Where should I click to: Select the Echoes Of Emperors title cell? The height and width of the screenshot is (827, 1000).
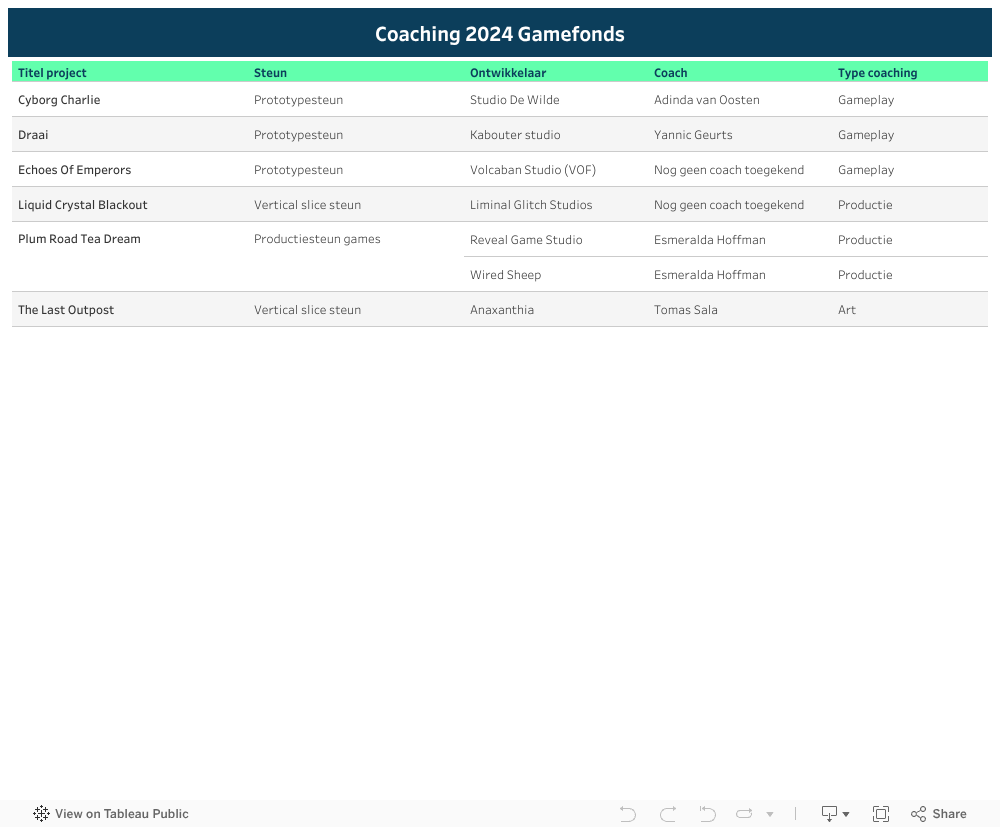pos(74,170)
